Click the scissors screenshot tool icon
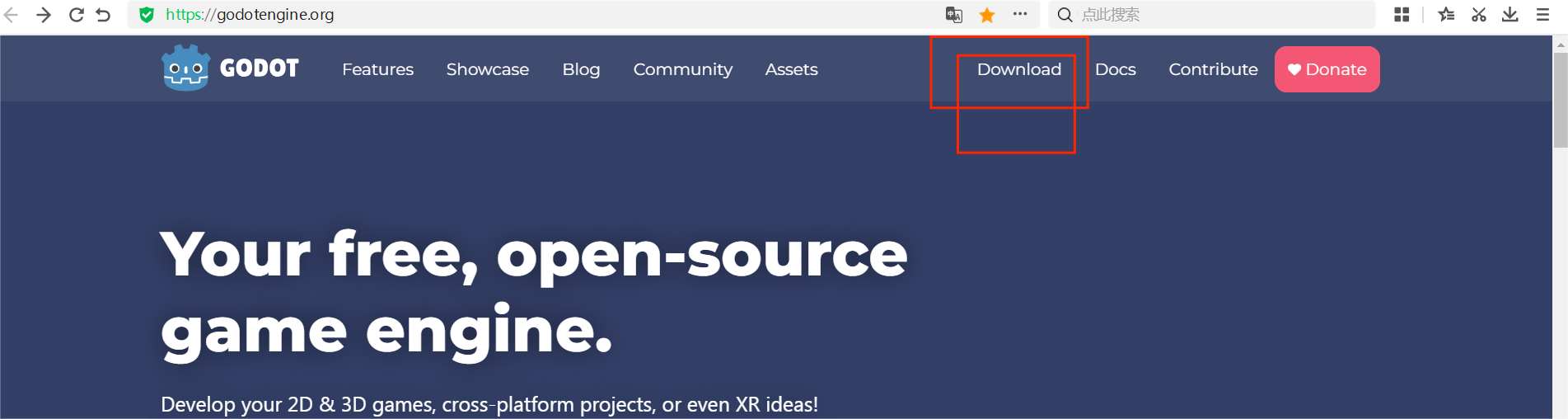Image resolution: width=1568 pixels, height=419 pixels. point(1479,15)
